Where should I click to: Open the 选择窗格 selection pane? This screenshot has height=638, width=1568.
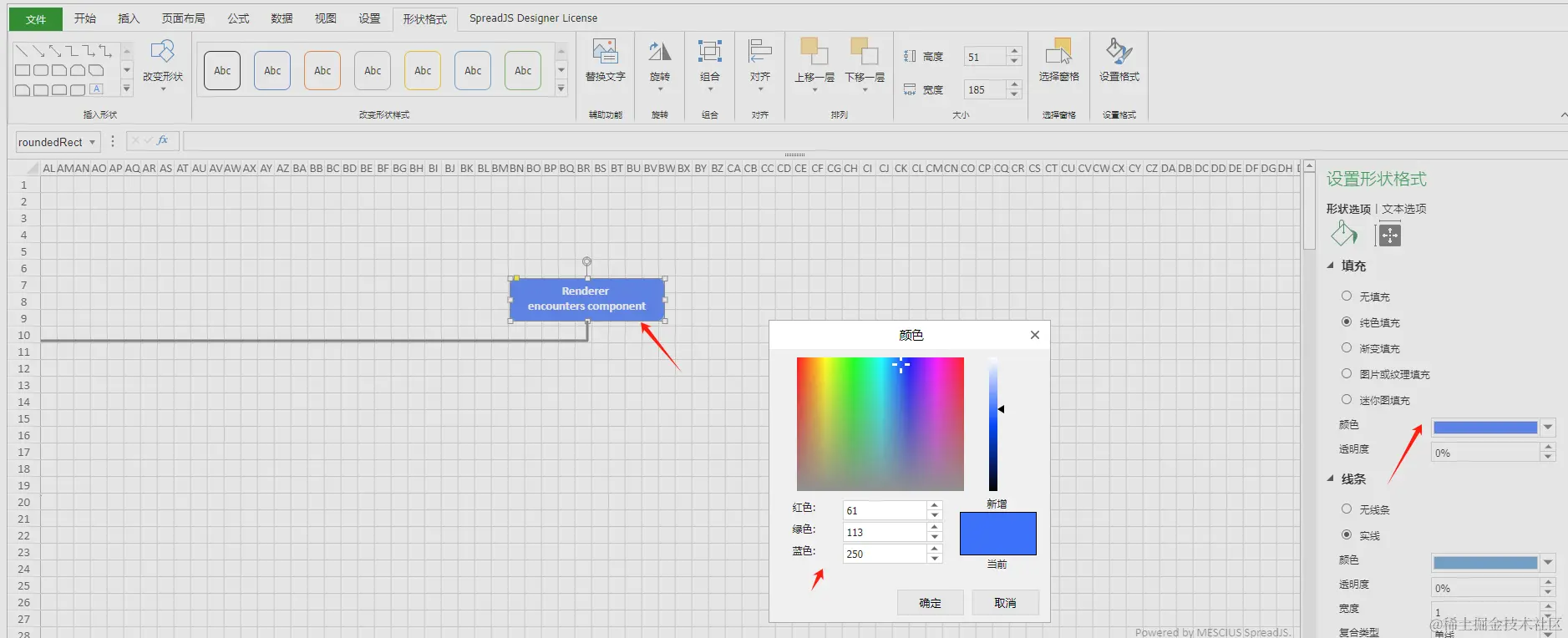(x=1058, y=52)
